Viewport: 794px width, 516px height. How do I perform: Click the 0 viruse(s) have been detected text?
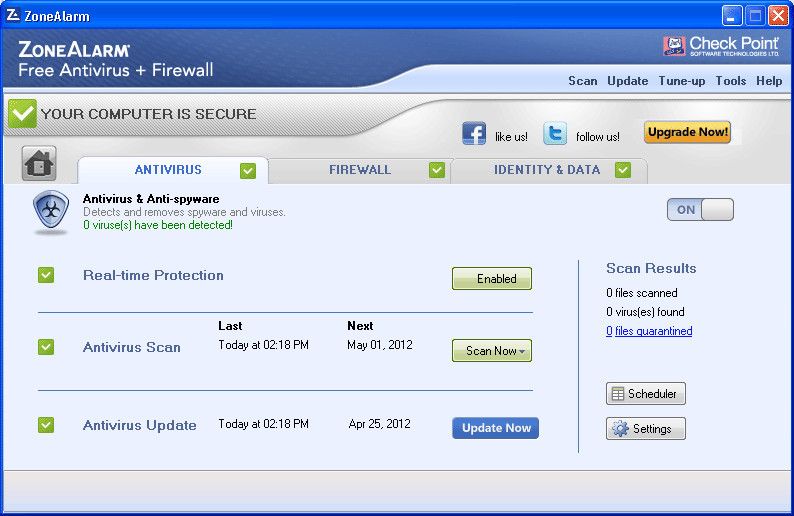(x=158, y=225)
